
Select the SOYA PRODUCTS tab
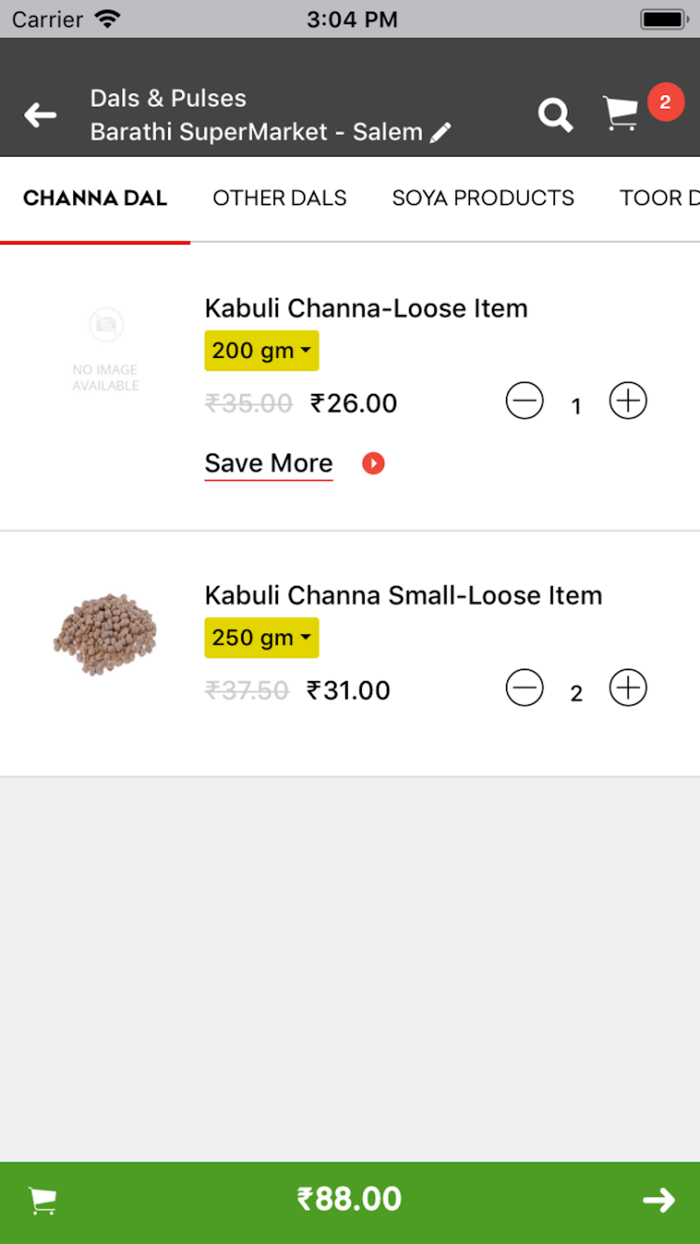(x=483, y=198)
